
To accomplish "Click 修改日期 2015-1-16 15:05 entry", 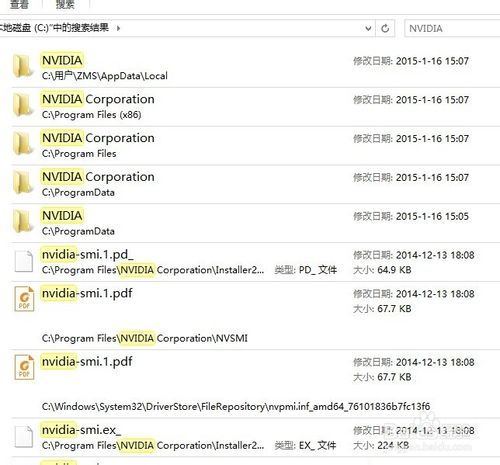I will (x=411, y=216).
